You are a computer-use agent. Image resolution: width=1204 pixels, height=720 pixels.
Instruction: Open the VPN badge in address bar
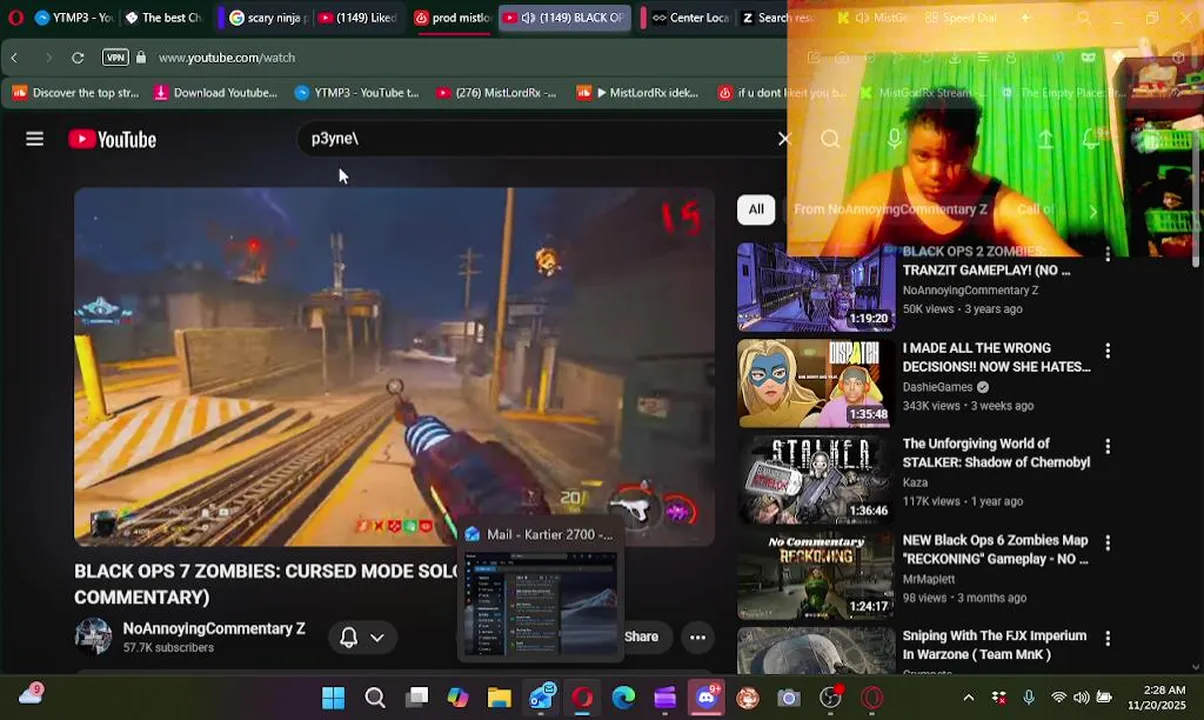click(x=115, y=58)
